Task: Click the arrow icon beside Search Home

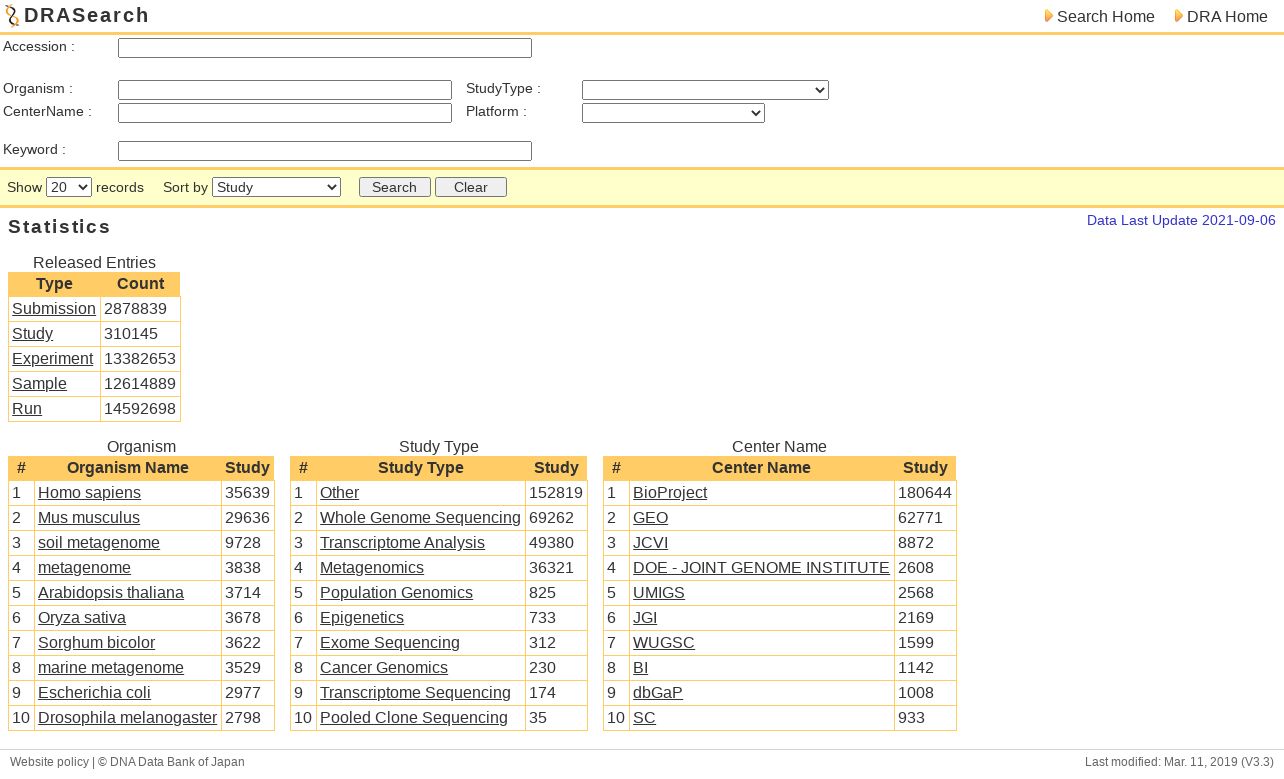Action: tap(1048, 16)
